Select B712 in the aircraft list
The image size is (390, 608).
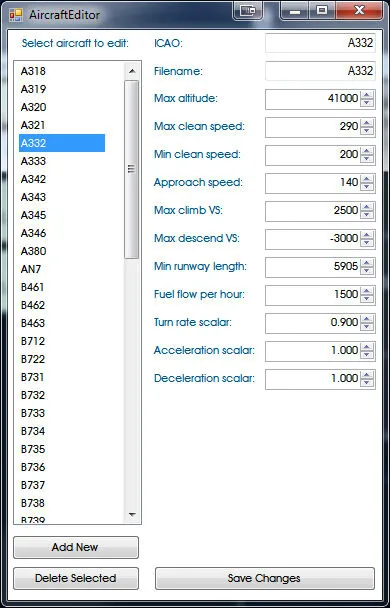pyautogui.click(x=62, y=341)
